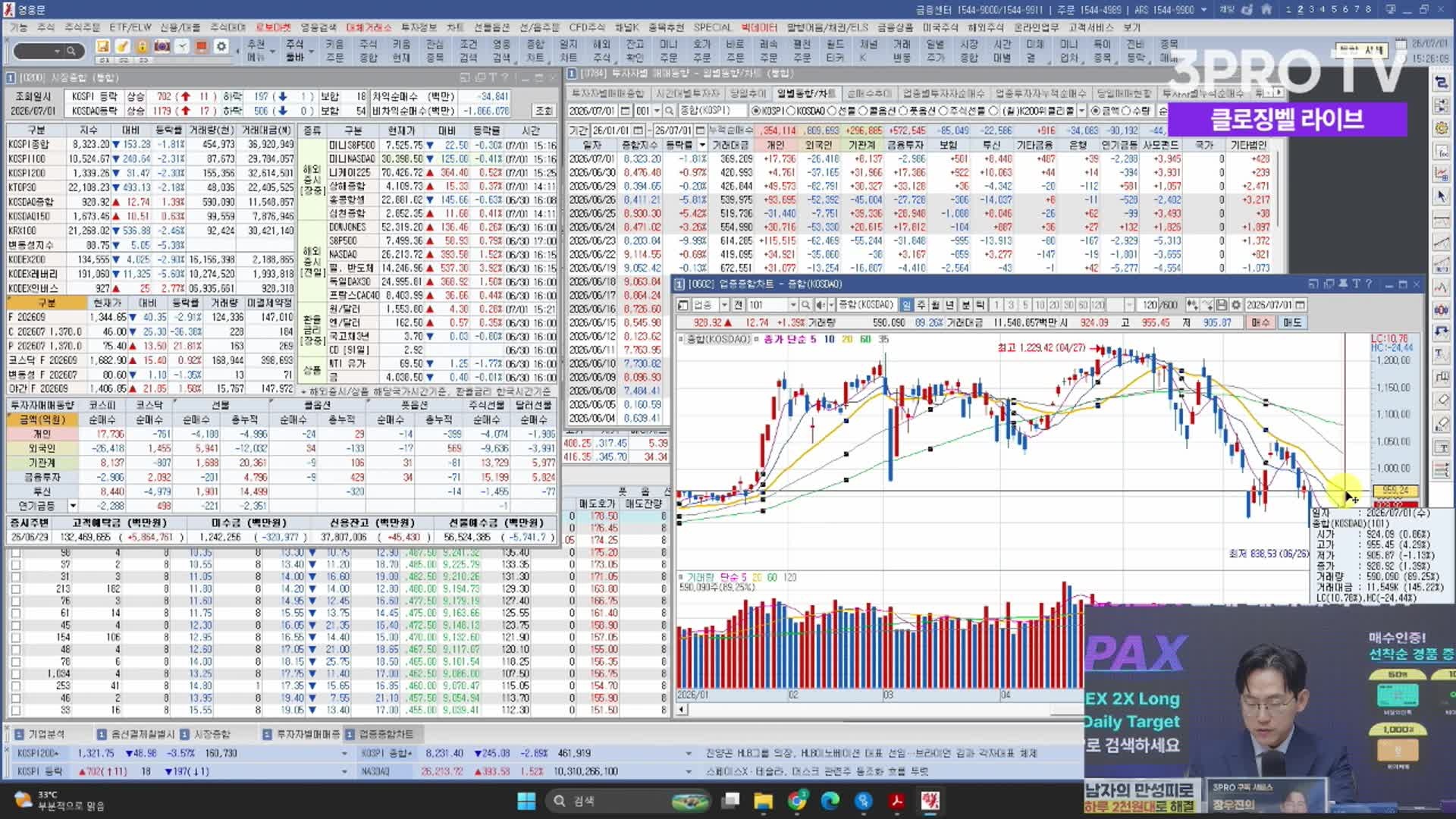Click the padlock lock-screen icon
The width and height of the screenshot is (1456, 819).
(142, 47)
